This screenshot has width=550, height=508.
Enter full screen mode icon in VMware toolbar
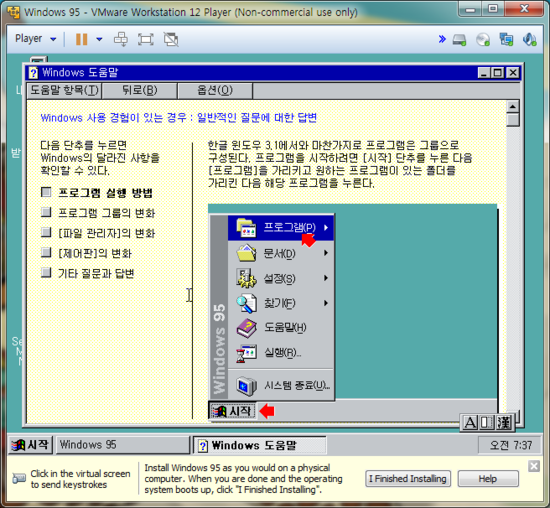[x=146, y=39]
